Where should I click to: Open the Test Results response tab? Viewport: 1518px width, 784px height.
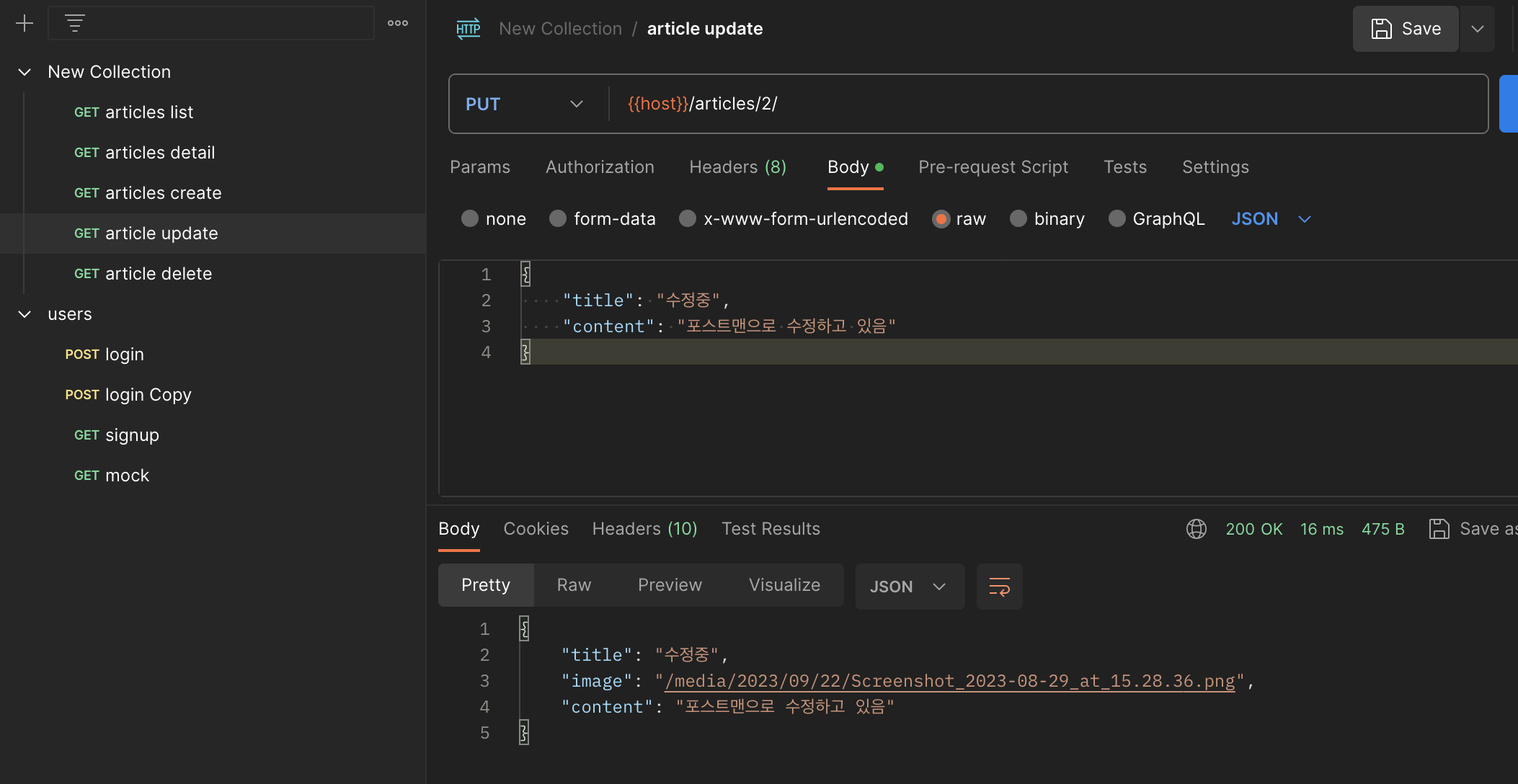coord(771,529)
